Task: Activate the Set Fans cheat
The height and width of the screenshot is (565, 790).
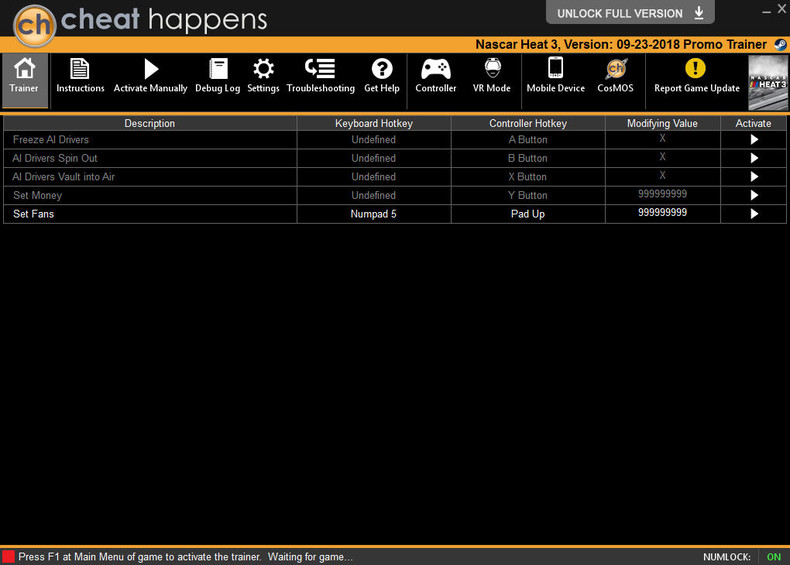Action: [x=753, y=214]
